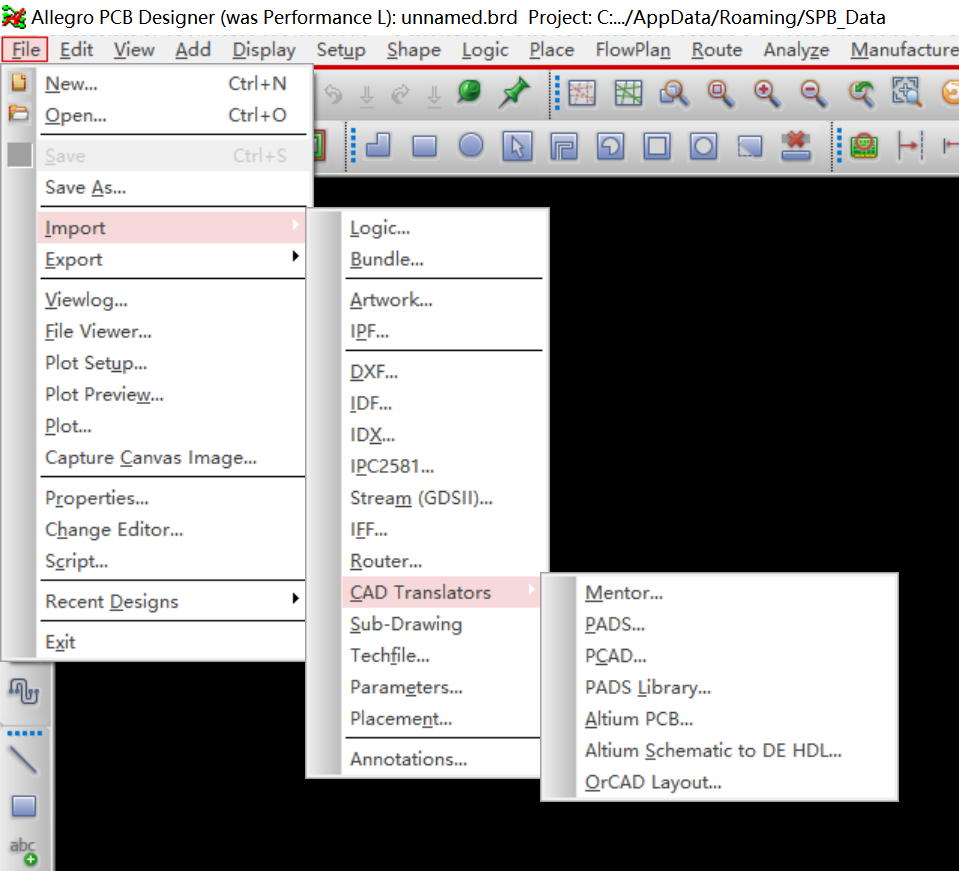Viewport: 959px width, 871px height.
Task: Select Mentor... CAD translator
Action: click(736, 592)
